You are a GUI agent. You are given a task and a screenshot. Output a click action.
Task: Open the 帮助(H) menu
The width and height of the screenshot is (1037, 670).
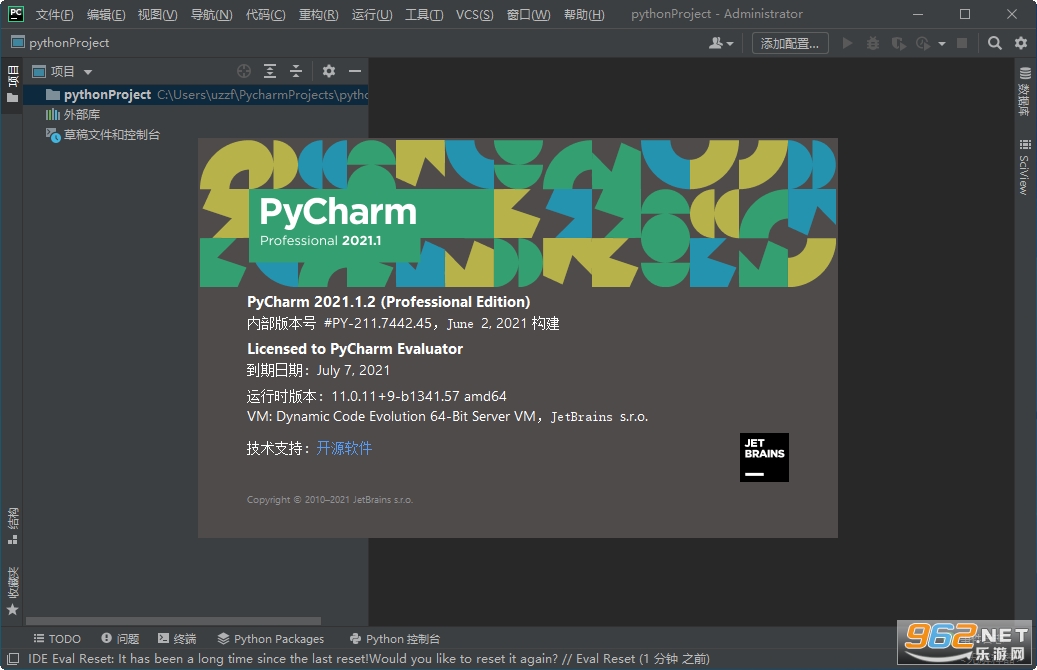coord(584,15)
